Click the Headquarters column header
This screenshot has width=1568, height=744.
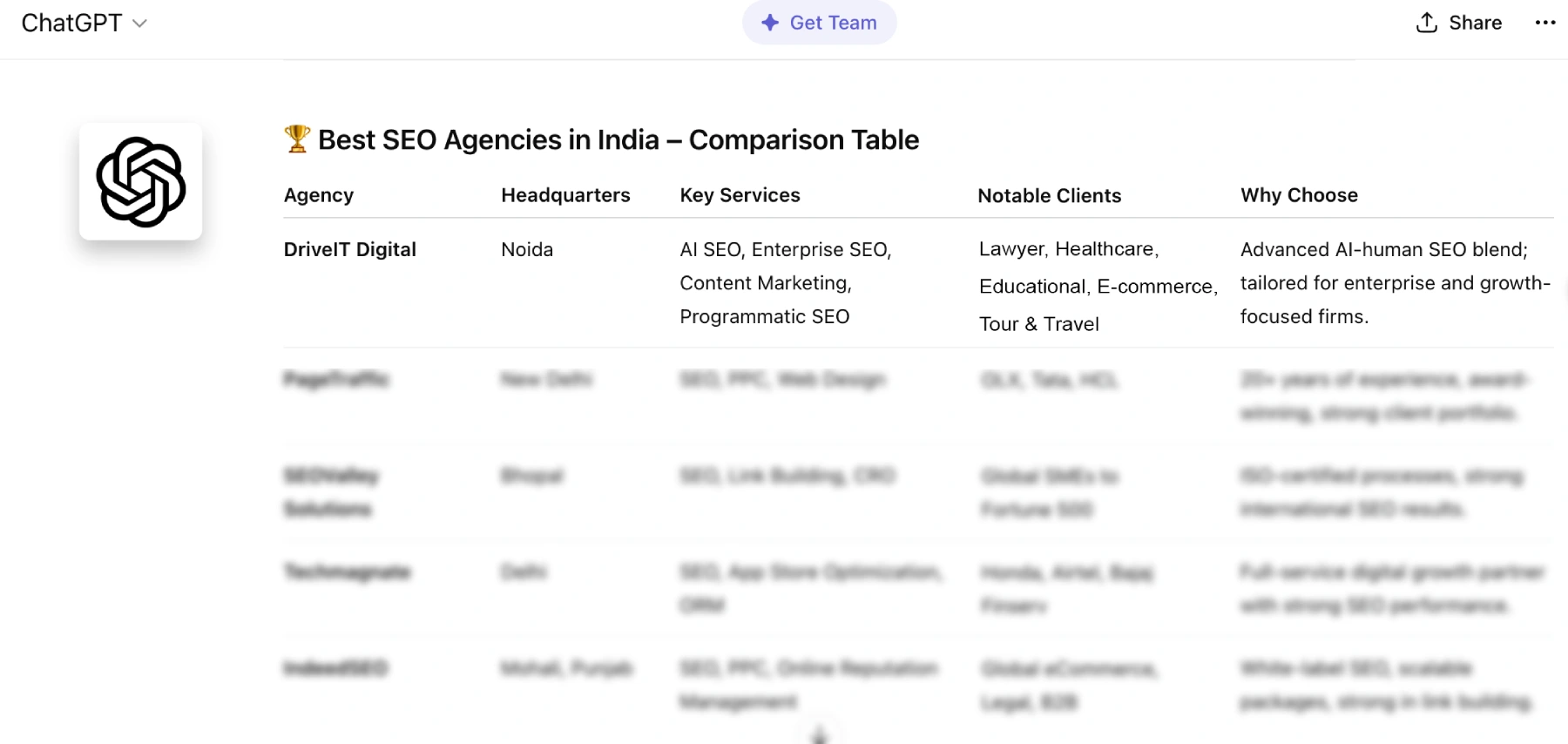pyautogui.click(x=565, y=195)
